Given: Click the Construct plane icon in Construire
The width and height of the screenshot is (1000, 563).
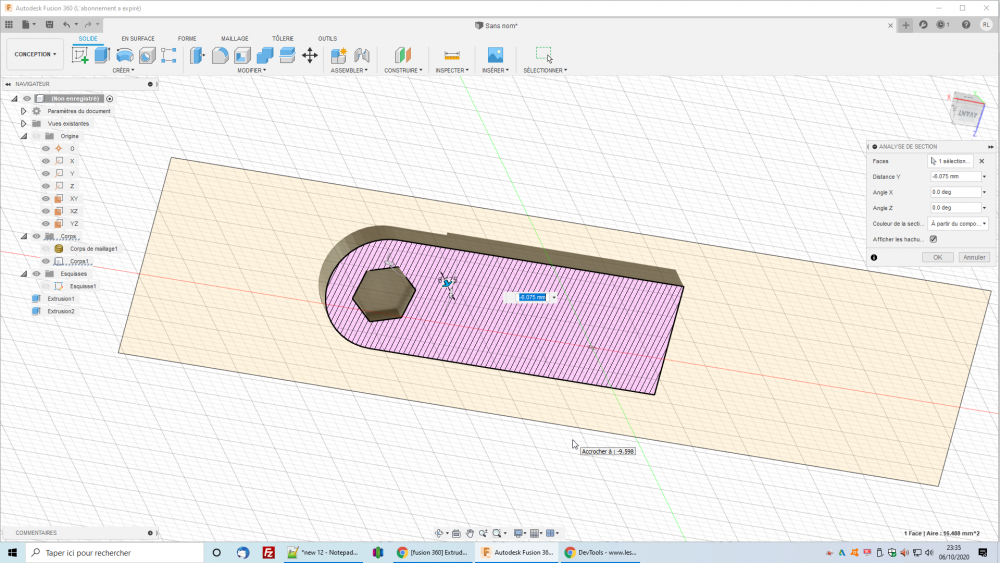Looking at the screenshot, I should 403,55.
